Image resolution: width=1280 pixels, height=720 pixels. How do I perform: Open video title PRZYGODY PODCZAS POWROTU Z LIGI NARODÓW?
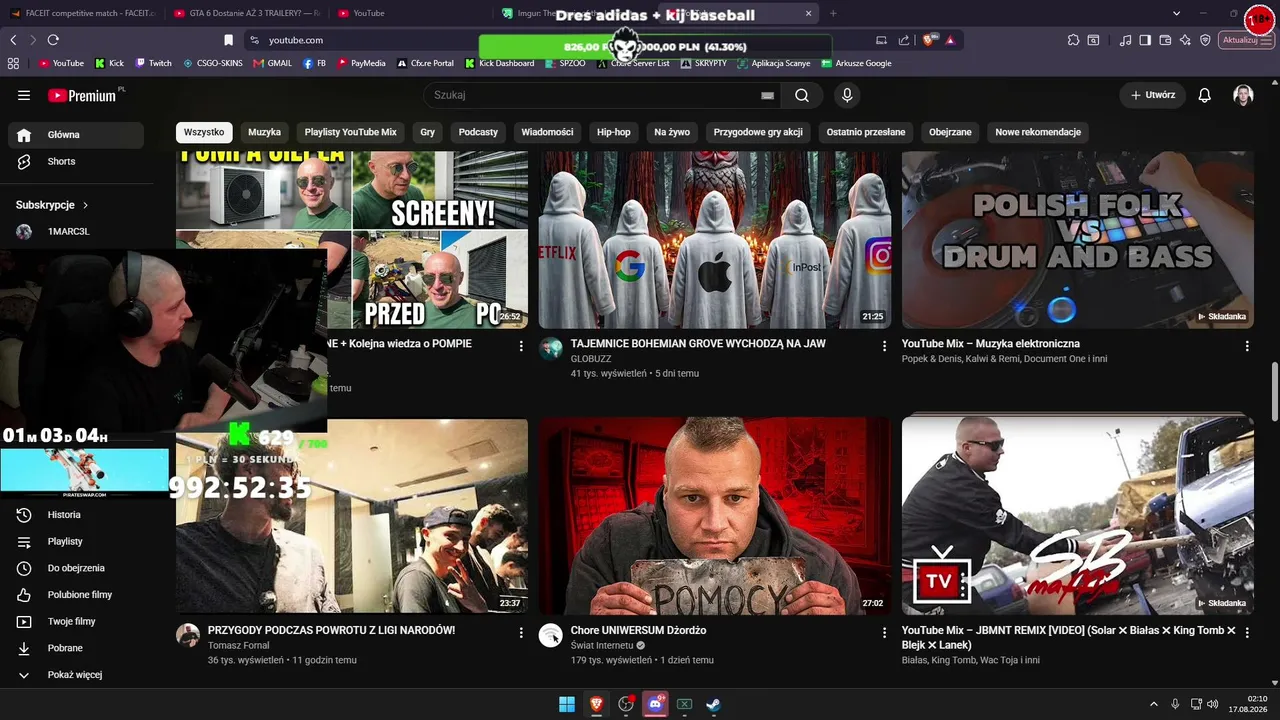pos(331,631)
